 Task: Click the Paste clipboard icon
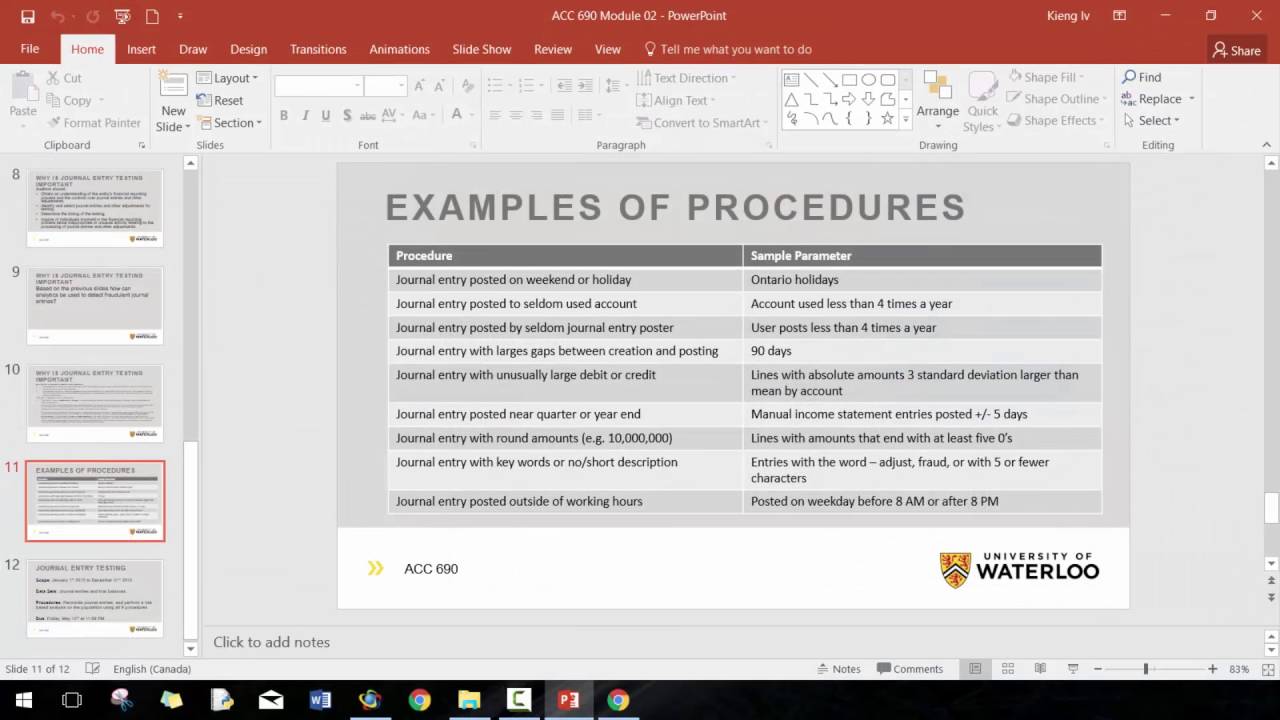click(x=23, y=86)
